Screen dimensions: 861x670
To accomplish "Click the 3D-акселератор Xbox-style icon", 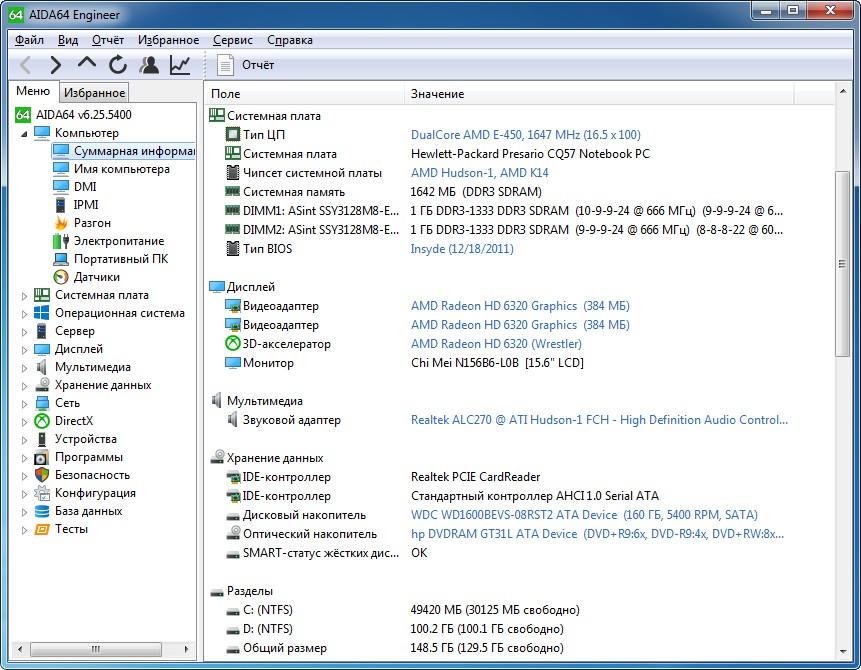I will (x=233, y=343).
